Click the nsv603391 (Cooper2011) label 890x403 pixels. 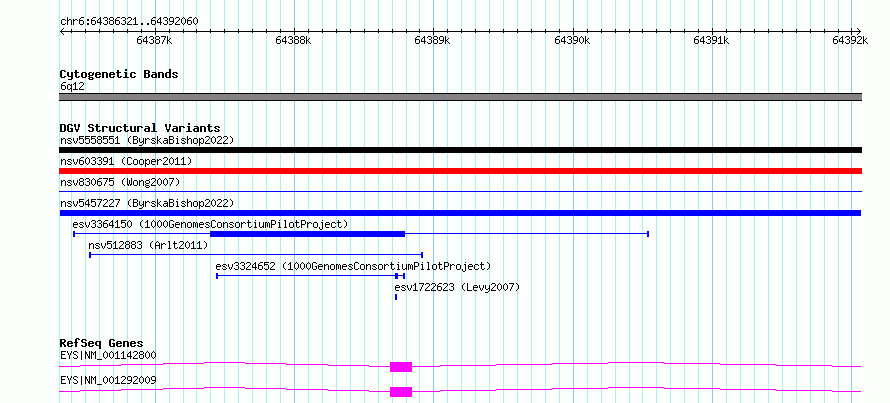click(126, 161)
